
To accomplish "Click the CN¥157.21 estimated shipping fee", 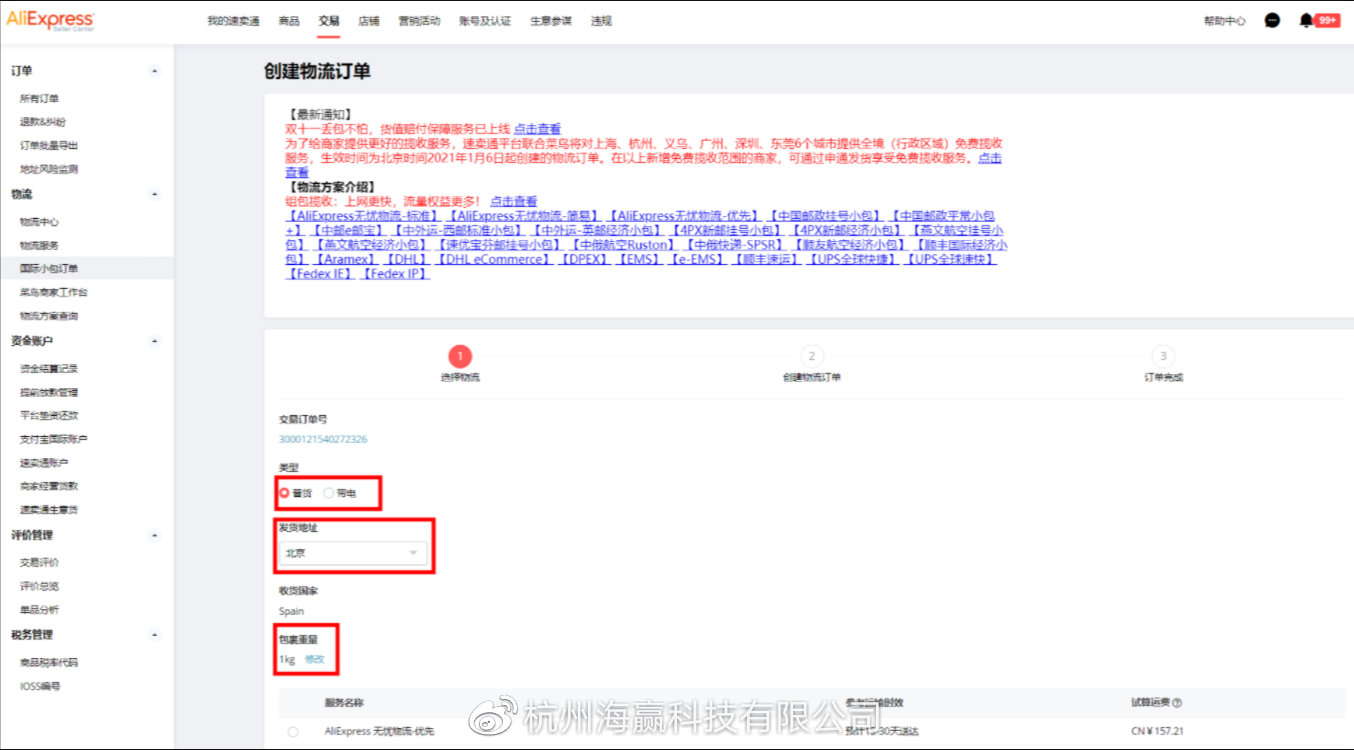I will click(1157, 732).
